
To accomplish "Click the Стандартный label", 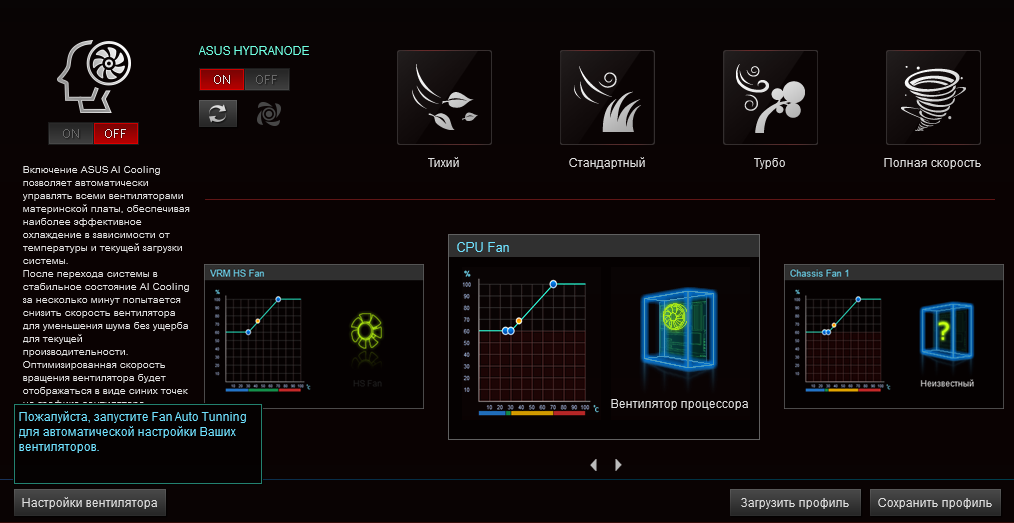I will click(x=607, y=162).
